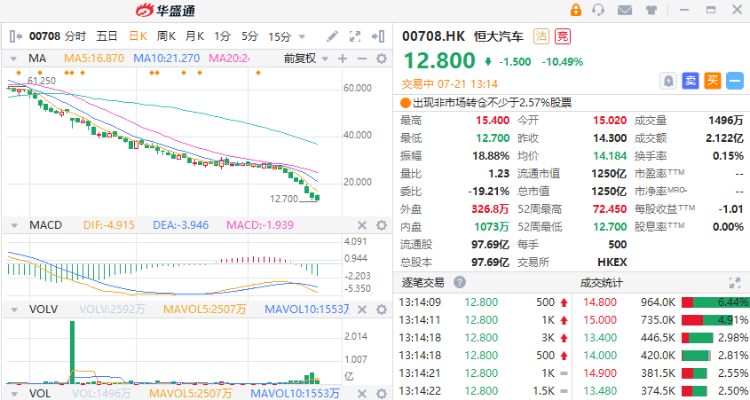The height and width of the screenshot is (400, 750).
Task: Collapse right quote panel icon
Action: pos(378,36)
